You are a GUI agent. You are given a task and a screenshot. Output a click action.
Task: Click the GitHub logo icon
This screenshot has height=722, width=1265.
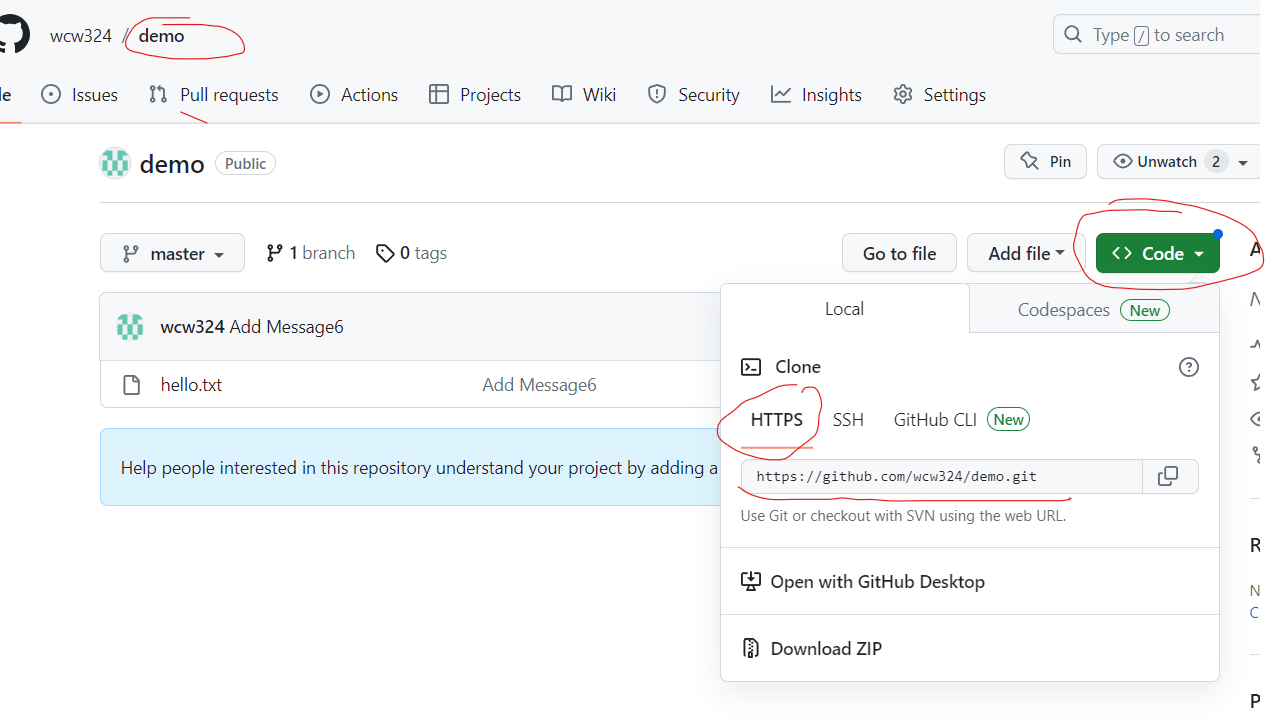[14, 34]
